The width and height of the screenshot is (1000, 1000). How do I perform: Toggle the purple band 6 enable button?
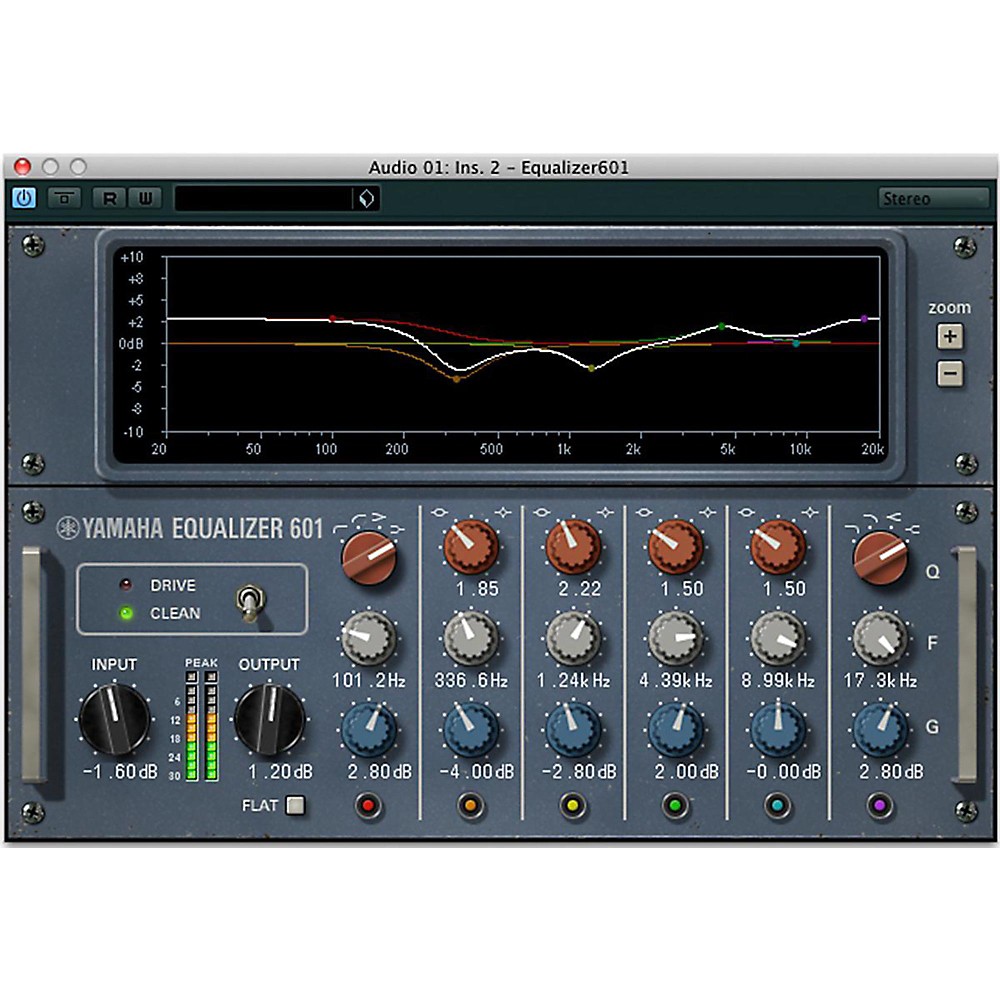pyautogui.click(x=880, y=805)
